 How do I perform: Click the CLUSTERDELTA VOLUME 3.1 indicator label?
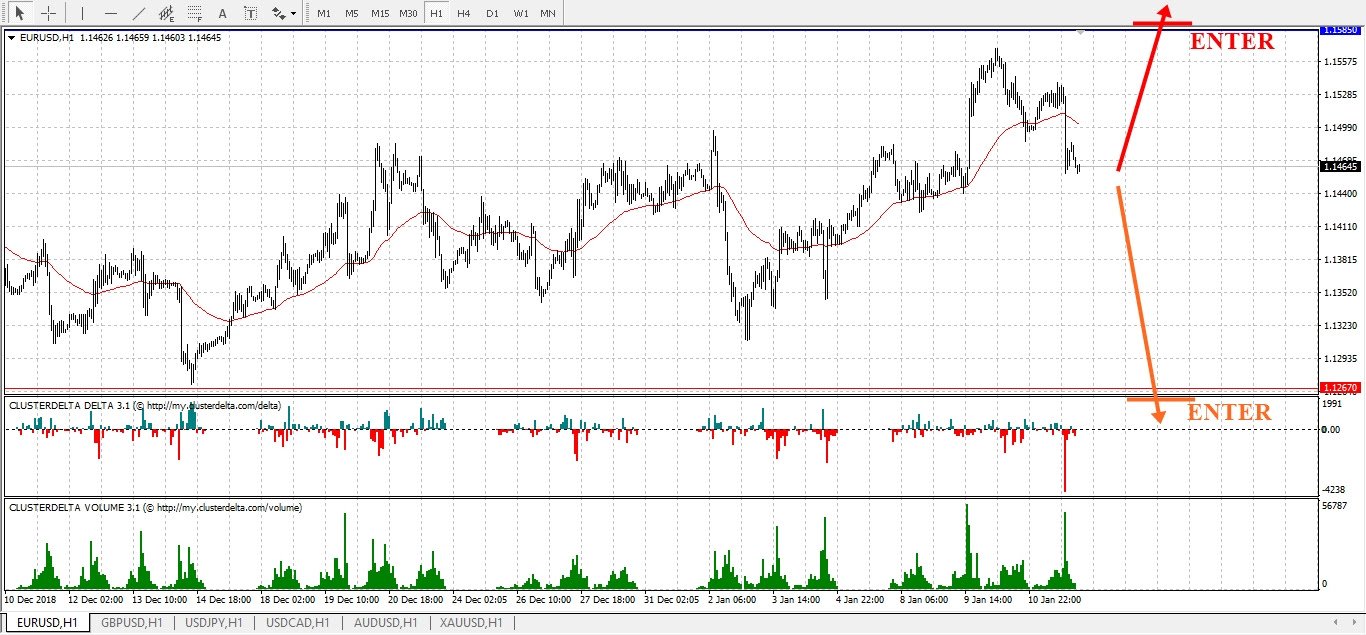(x=155, y=507)
